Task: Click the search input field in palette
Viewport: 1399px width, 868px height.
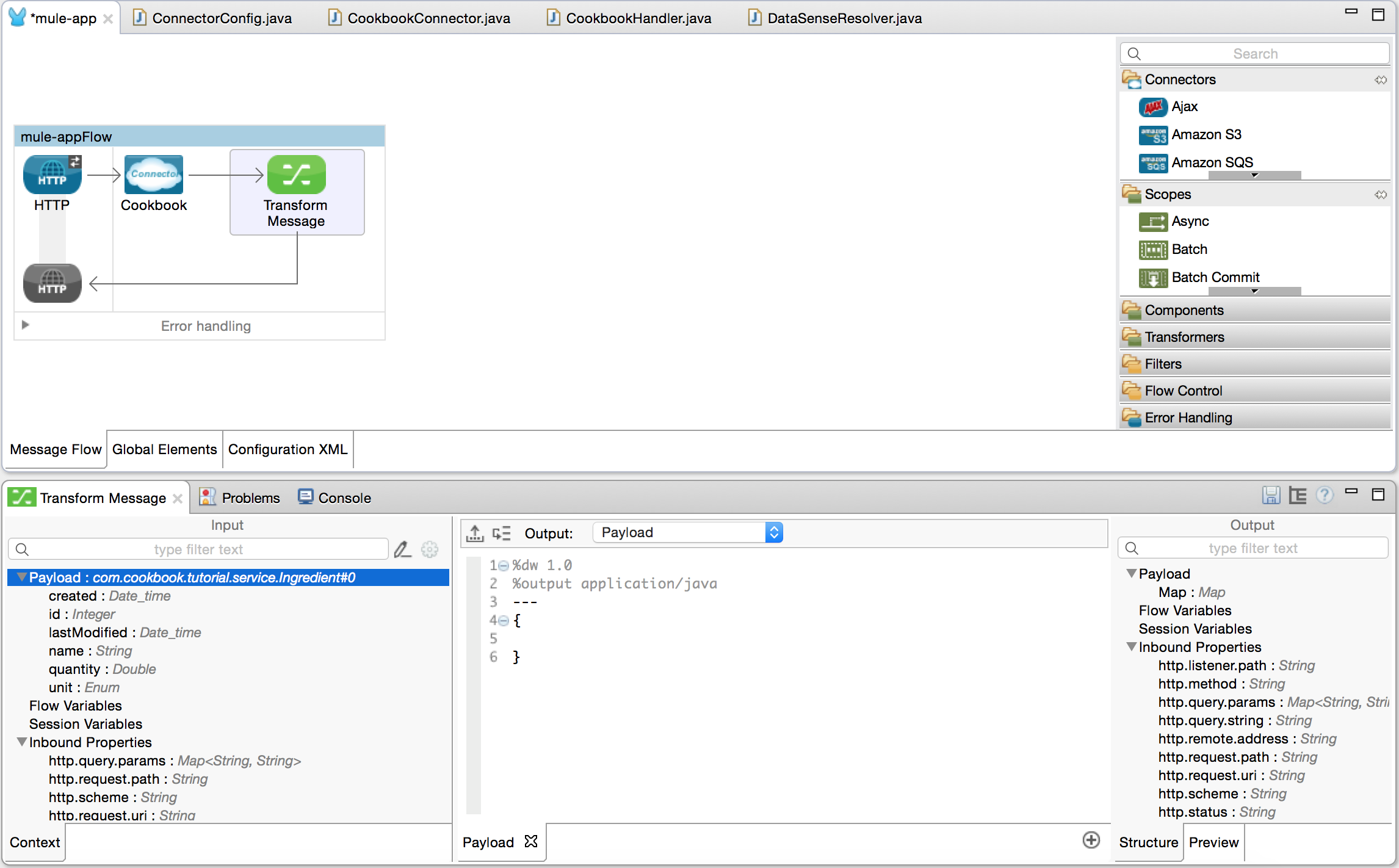Action: pos(1256,53)
